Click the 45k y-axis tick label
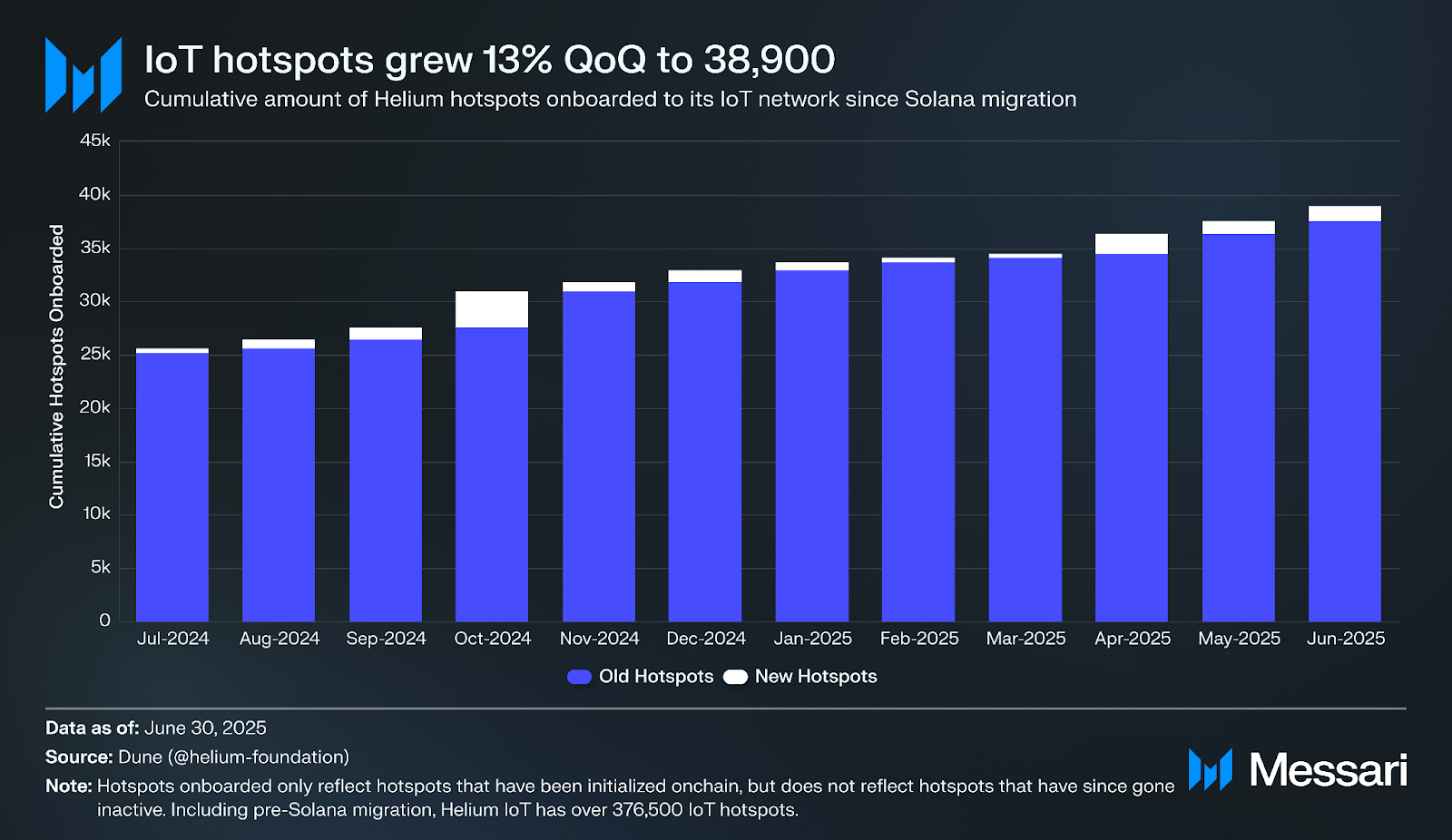 pyautogui.click(x=95, y=141)
